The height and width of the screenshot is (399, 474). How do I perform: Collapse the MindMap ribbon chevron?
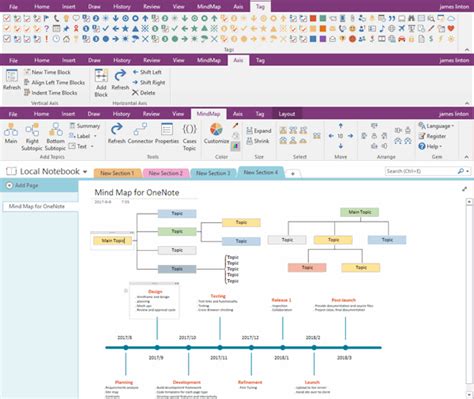click(466, 157)
